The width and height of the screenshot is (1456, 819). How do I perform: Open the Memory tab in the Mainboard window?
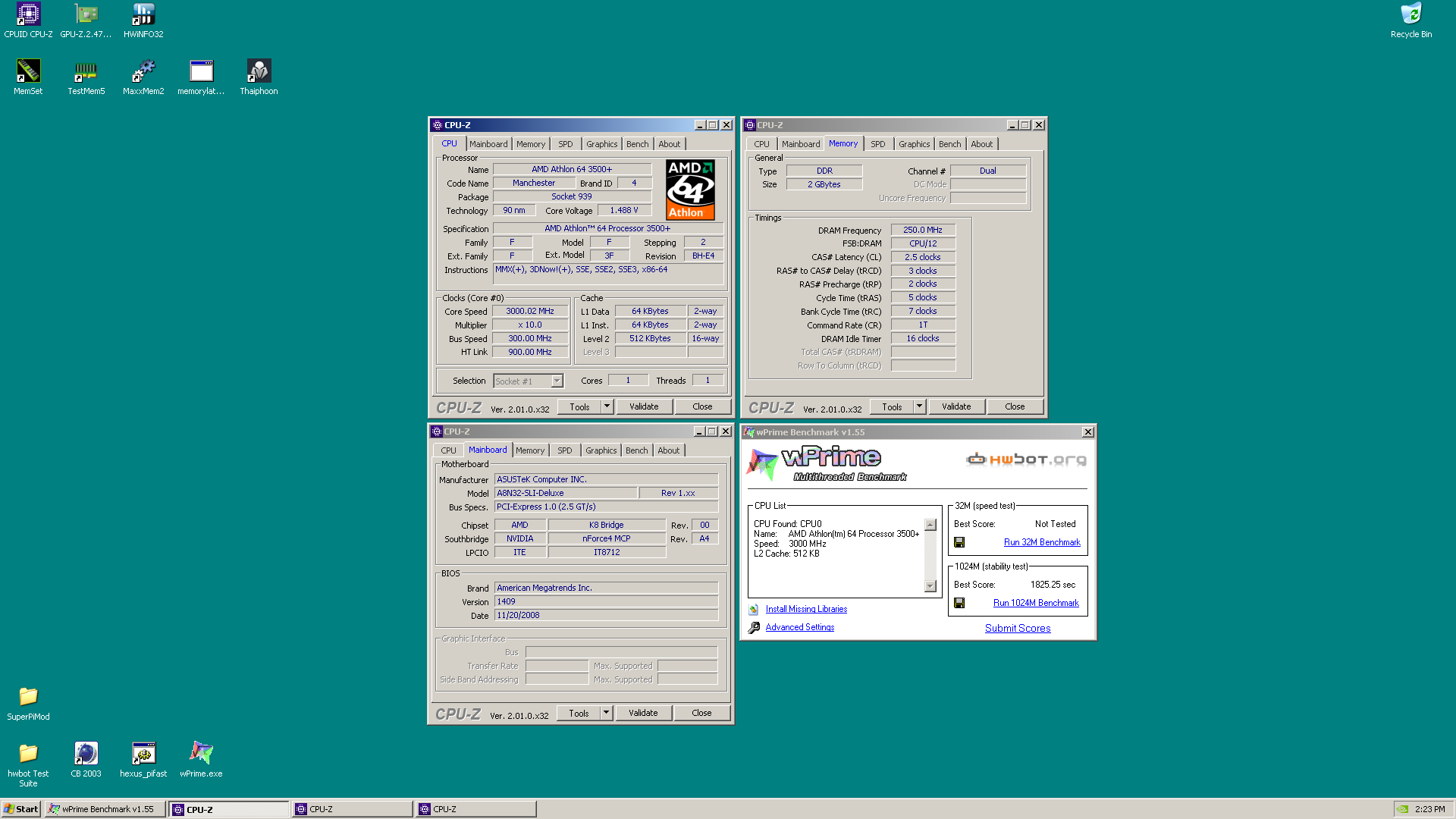(530, 450)
